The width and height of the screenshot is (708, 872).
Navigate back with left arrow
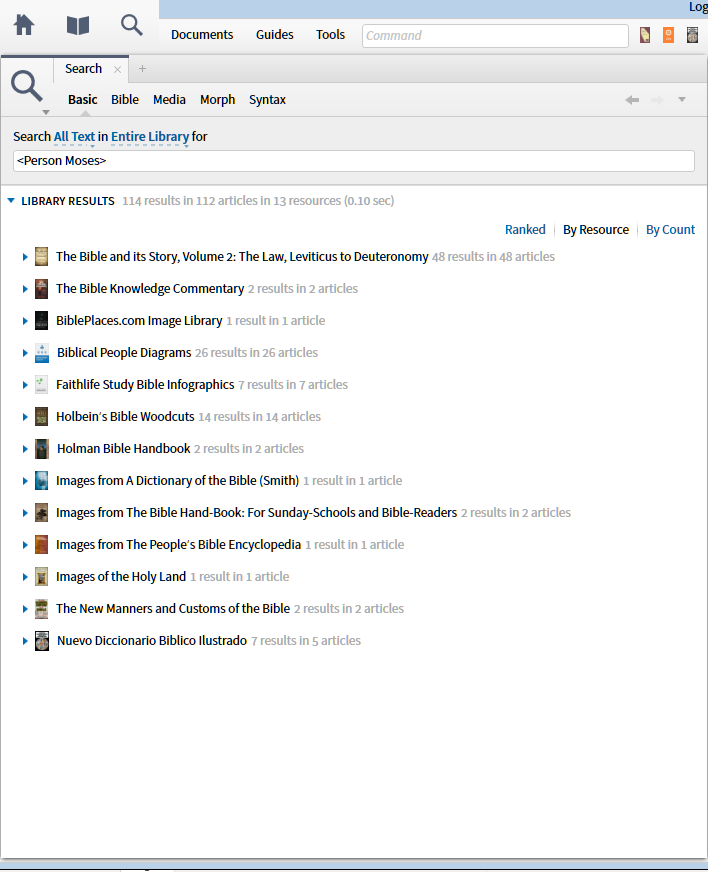coord(632,100)
